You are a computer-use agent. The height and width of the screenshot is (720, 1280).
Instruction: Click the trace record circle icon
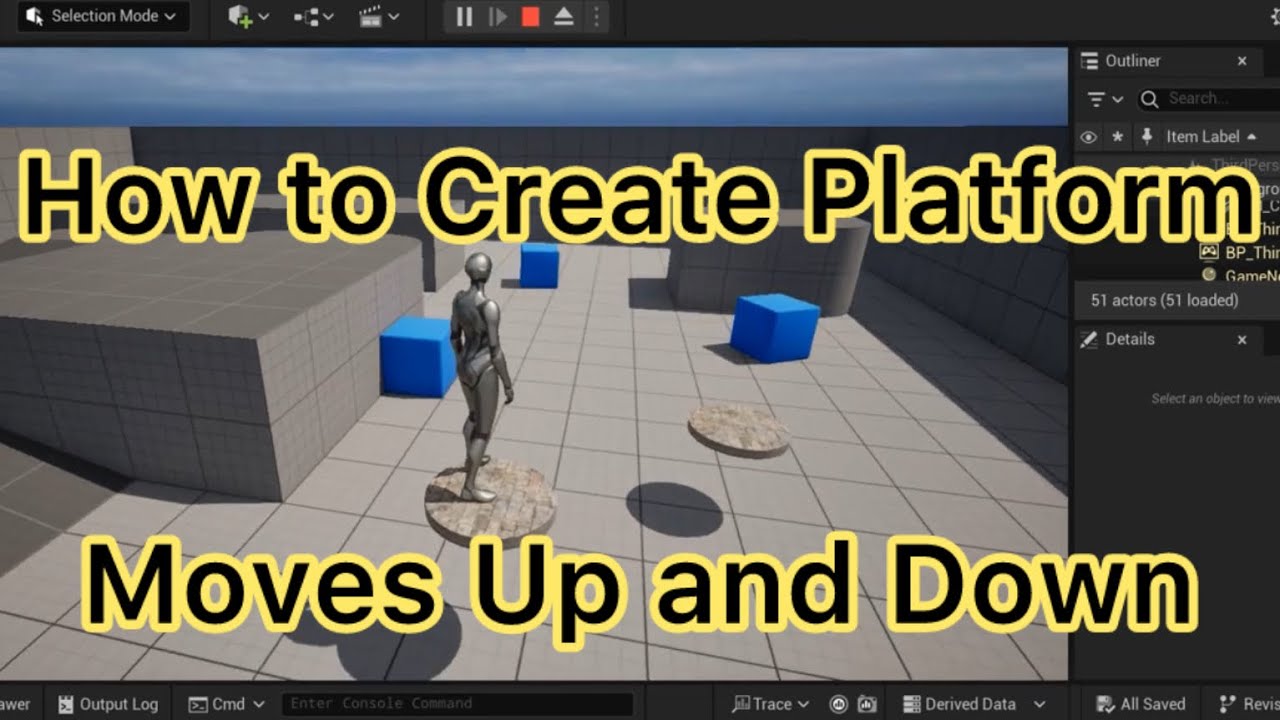[840, 704]
